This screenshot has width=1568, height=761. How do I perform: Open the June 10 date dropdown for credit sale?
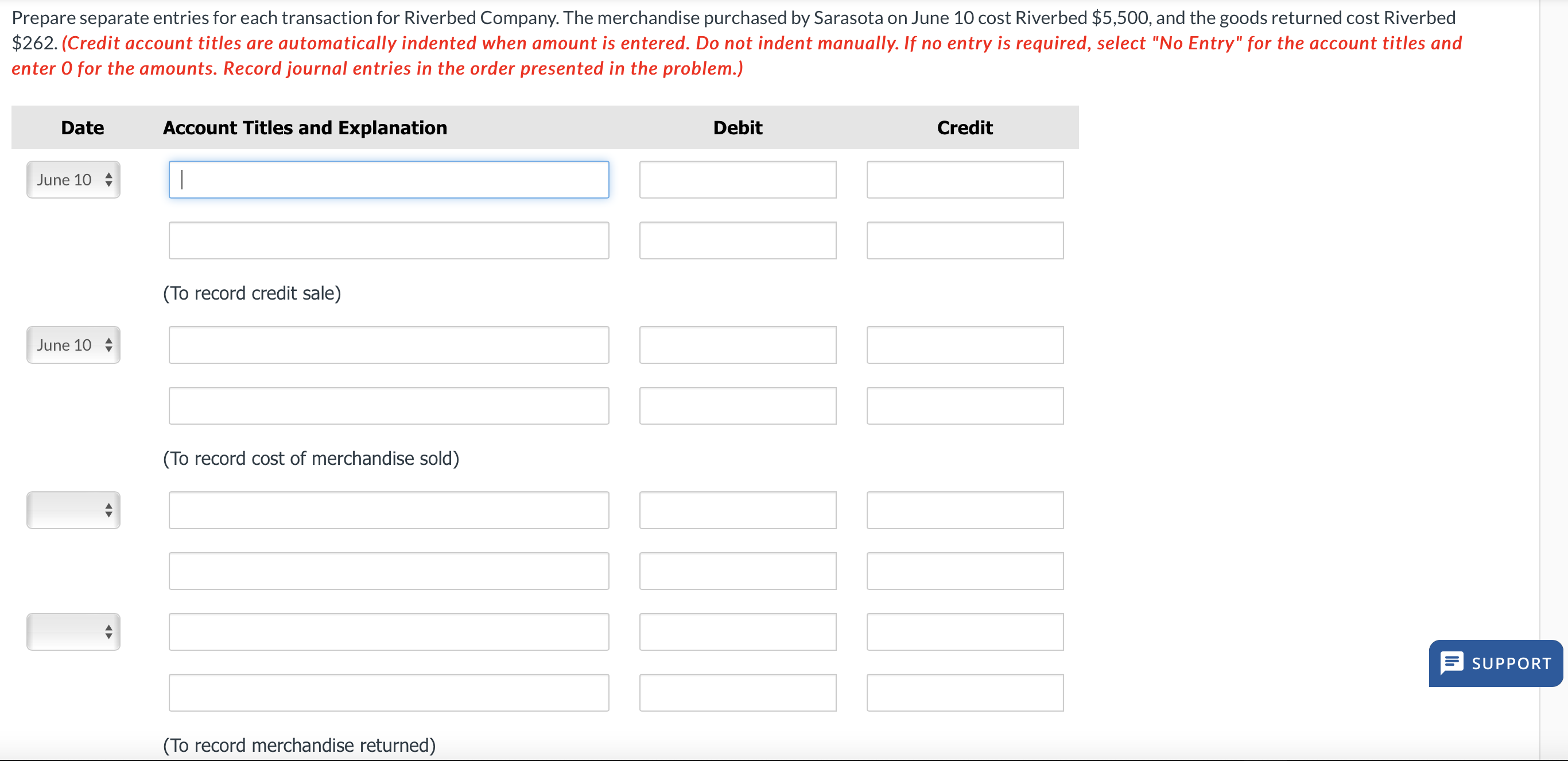click(73, 180)
